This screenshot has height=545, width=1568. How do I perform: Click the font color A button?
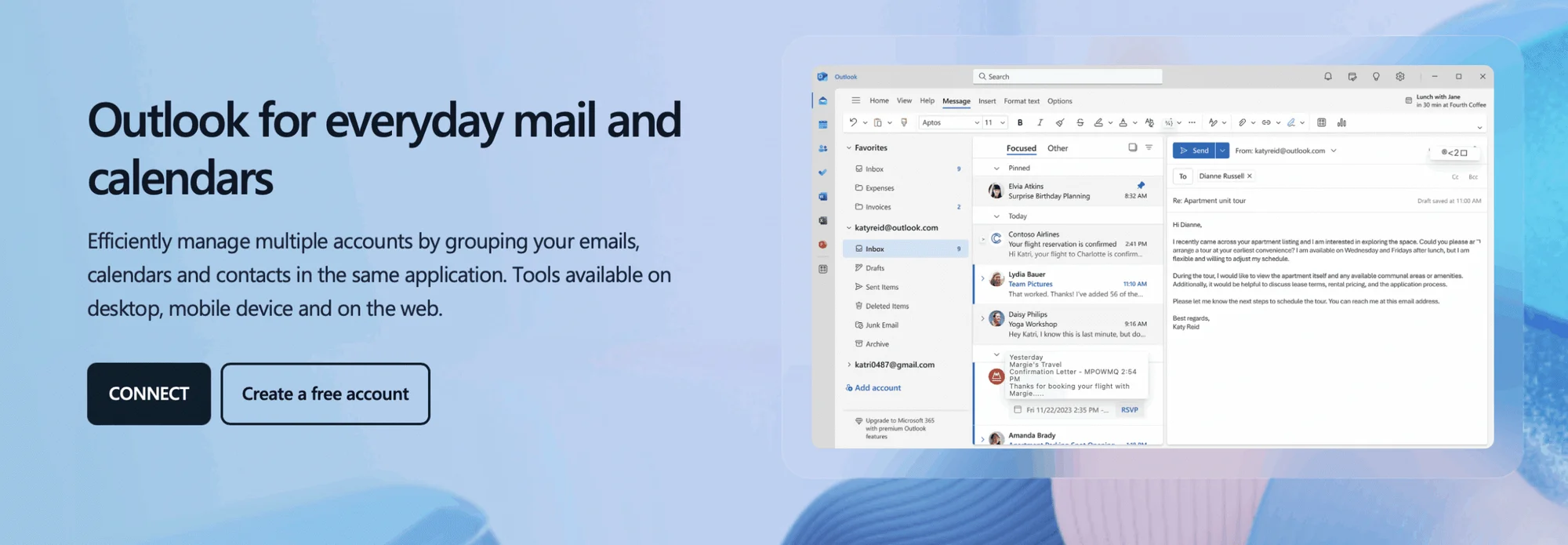[x=1123, y=122]
